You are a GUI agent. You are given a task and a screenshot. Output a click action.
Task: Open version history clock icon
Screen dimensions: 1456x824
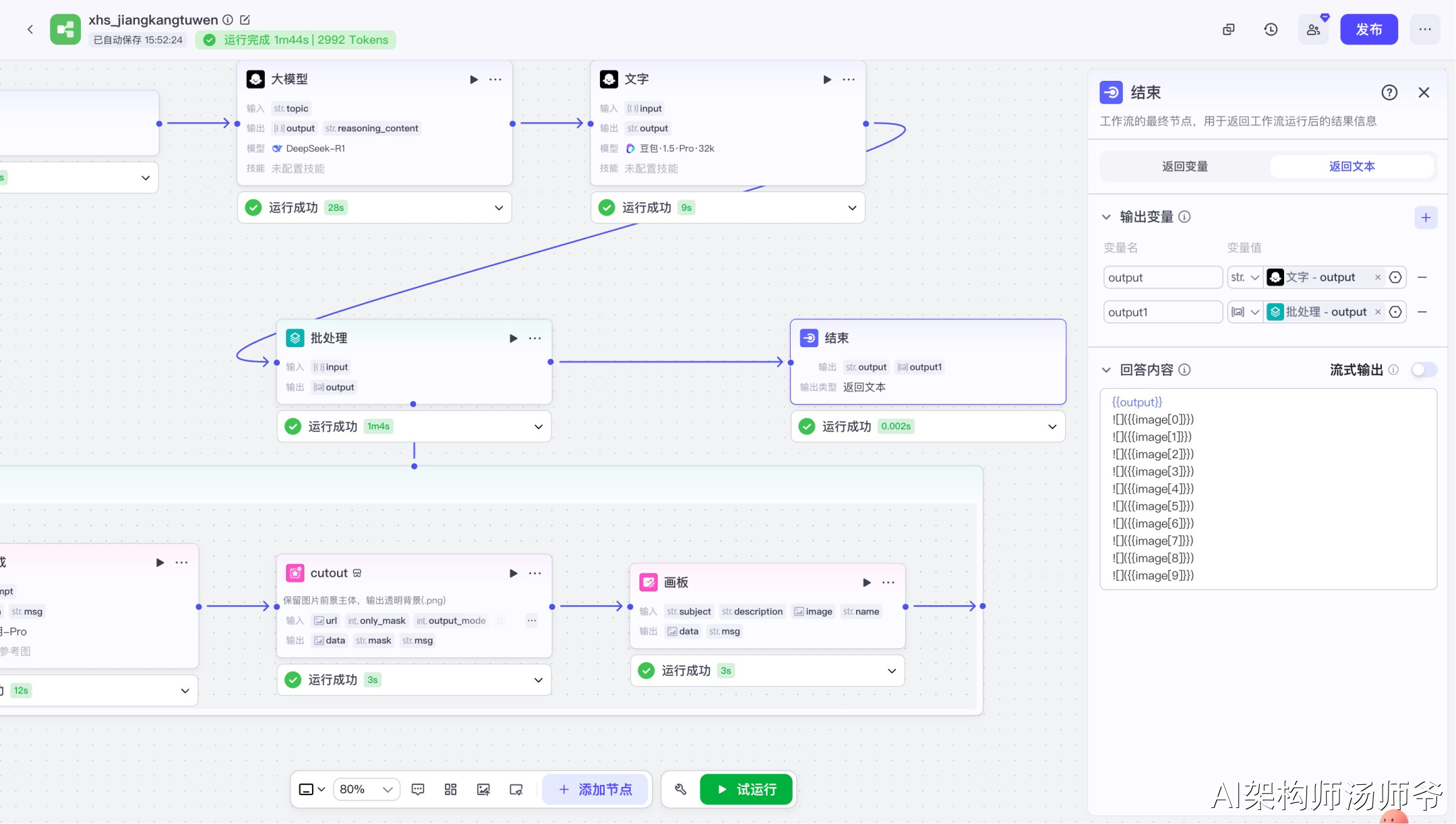point(1271,29)
